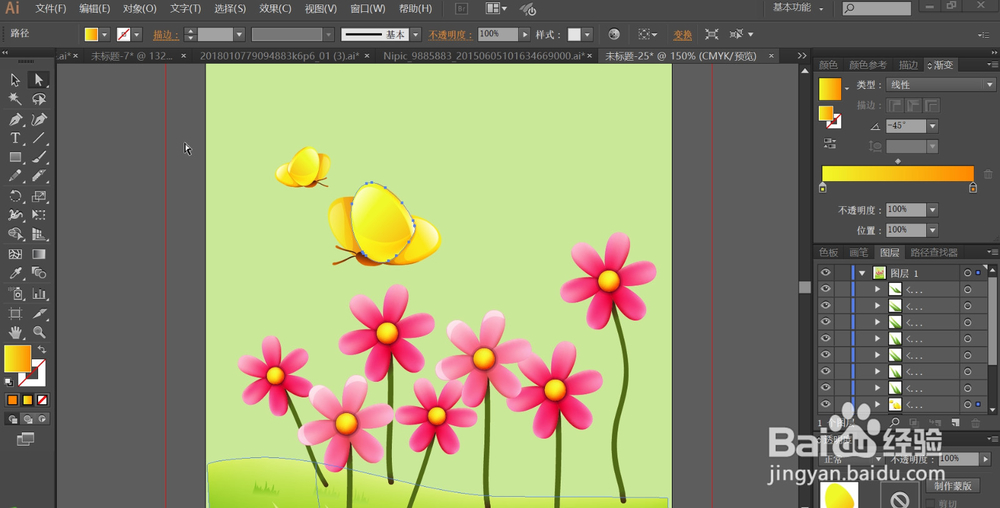
Task: Hide 图层 1 using its eye icon
Action: pyautogui.click(x=826, y=272)
